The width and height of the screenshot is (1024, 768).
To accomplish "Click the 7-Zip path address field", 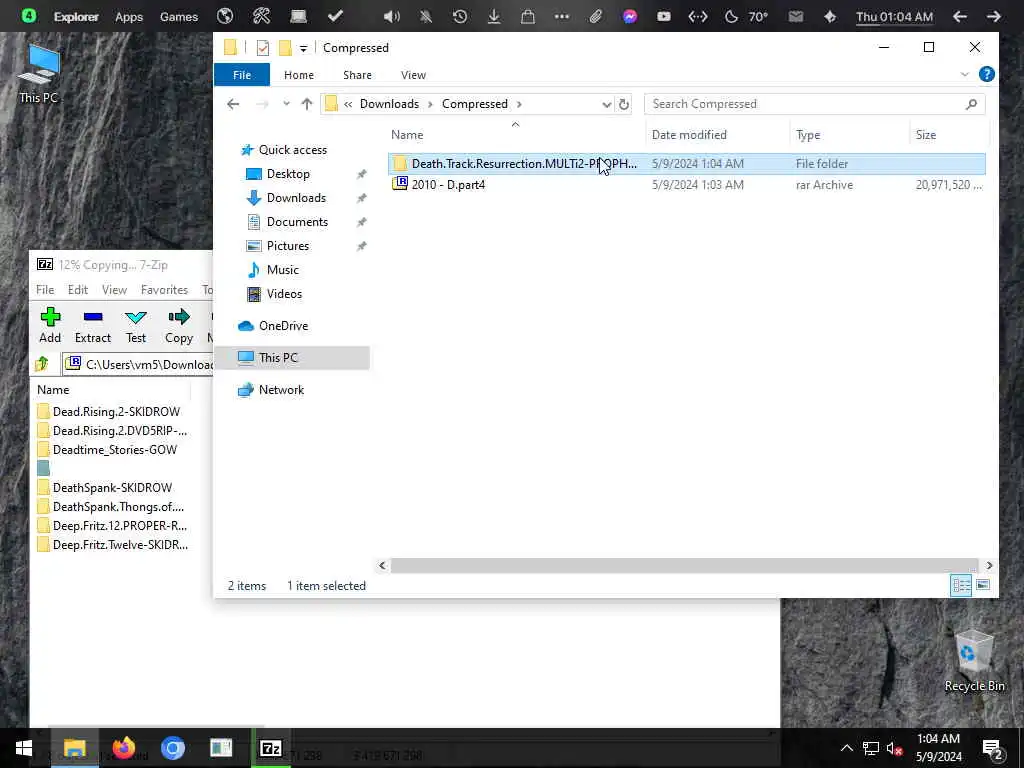I will (x=138, y=364).
